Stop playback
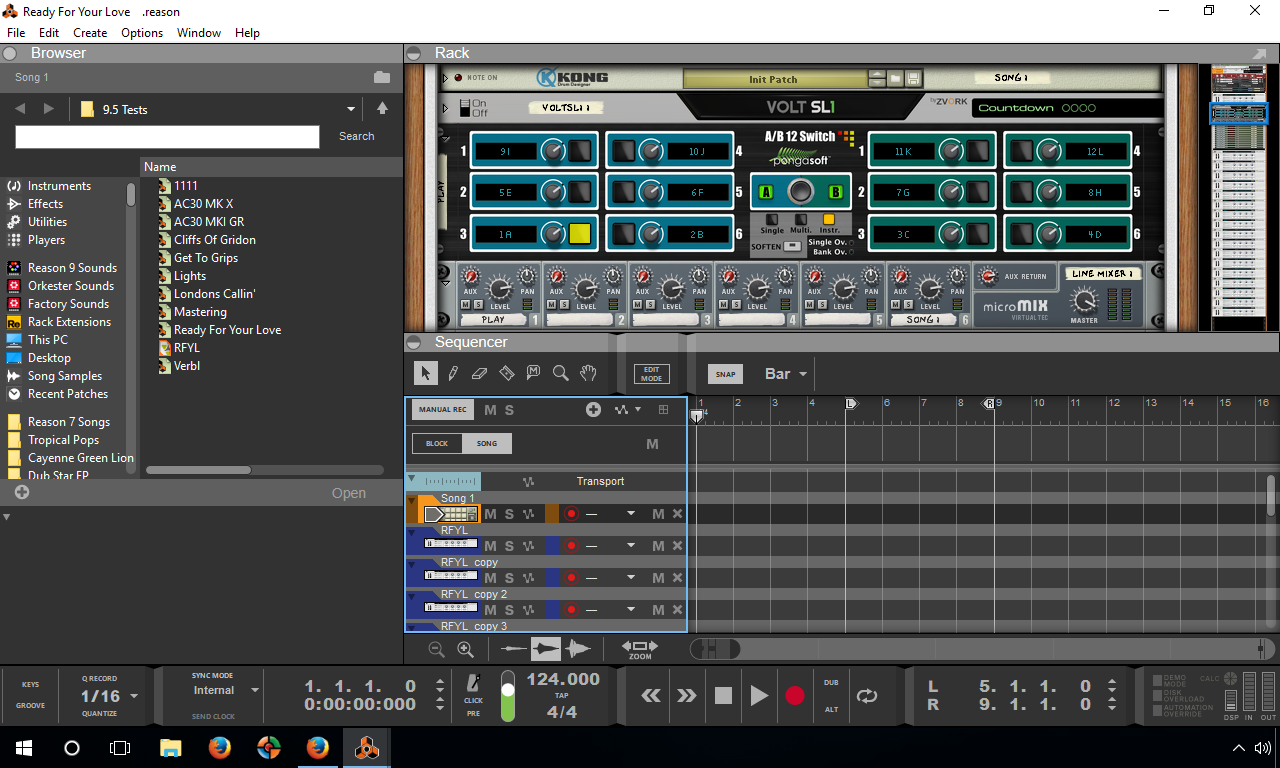This screenshot has width=1280, height=768. tap(723, 695)
